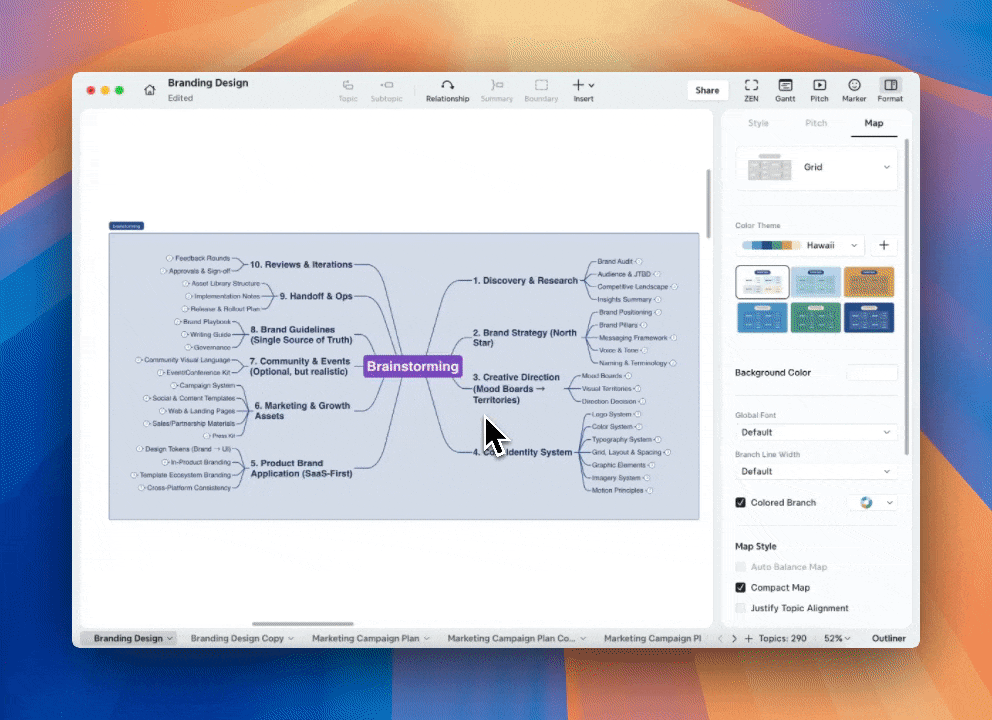Click the circle beside Governance

coord(188,347)
